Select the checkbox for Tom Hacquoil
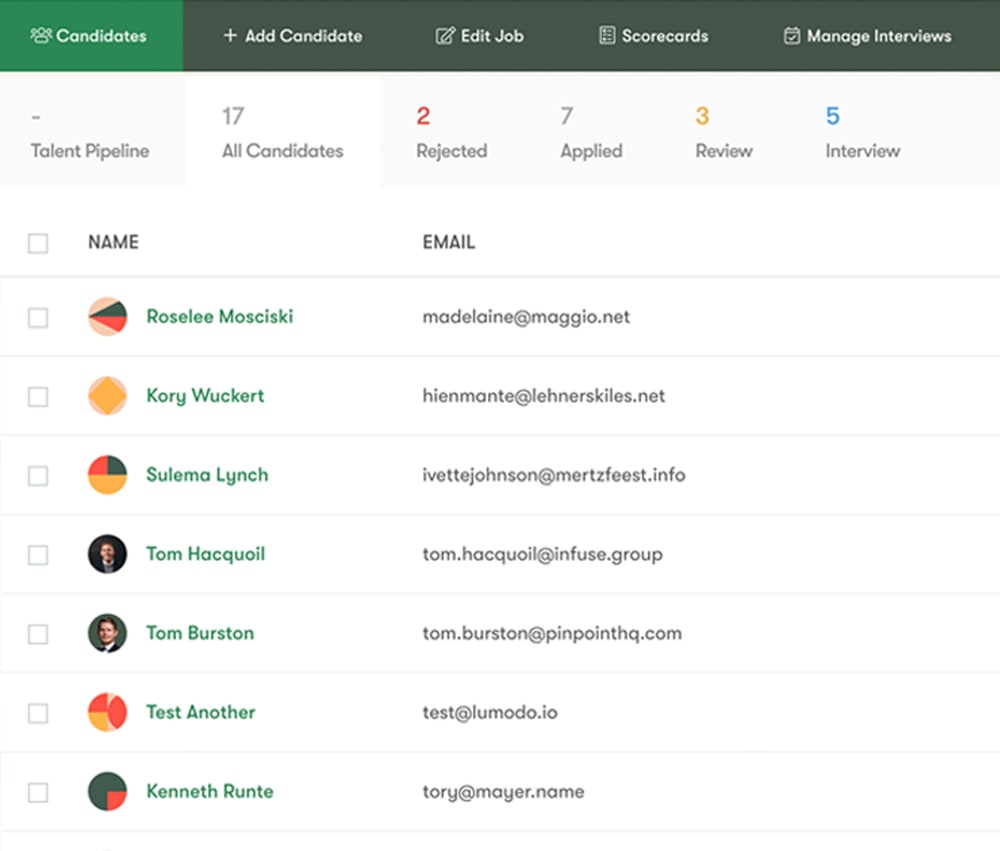Viewport: 1000px width, 851px height. click(38, 554)
